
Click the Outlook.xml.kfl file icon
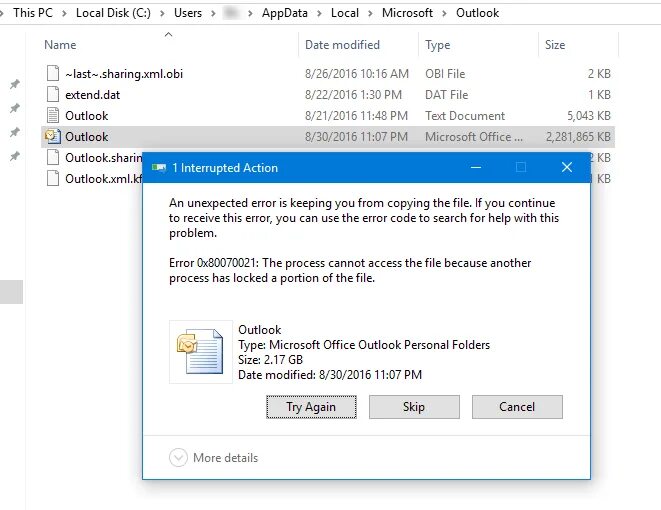(x=53, y=179)
